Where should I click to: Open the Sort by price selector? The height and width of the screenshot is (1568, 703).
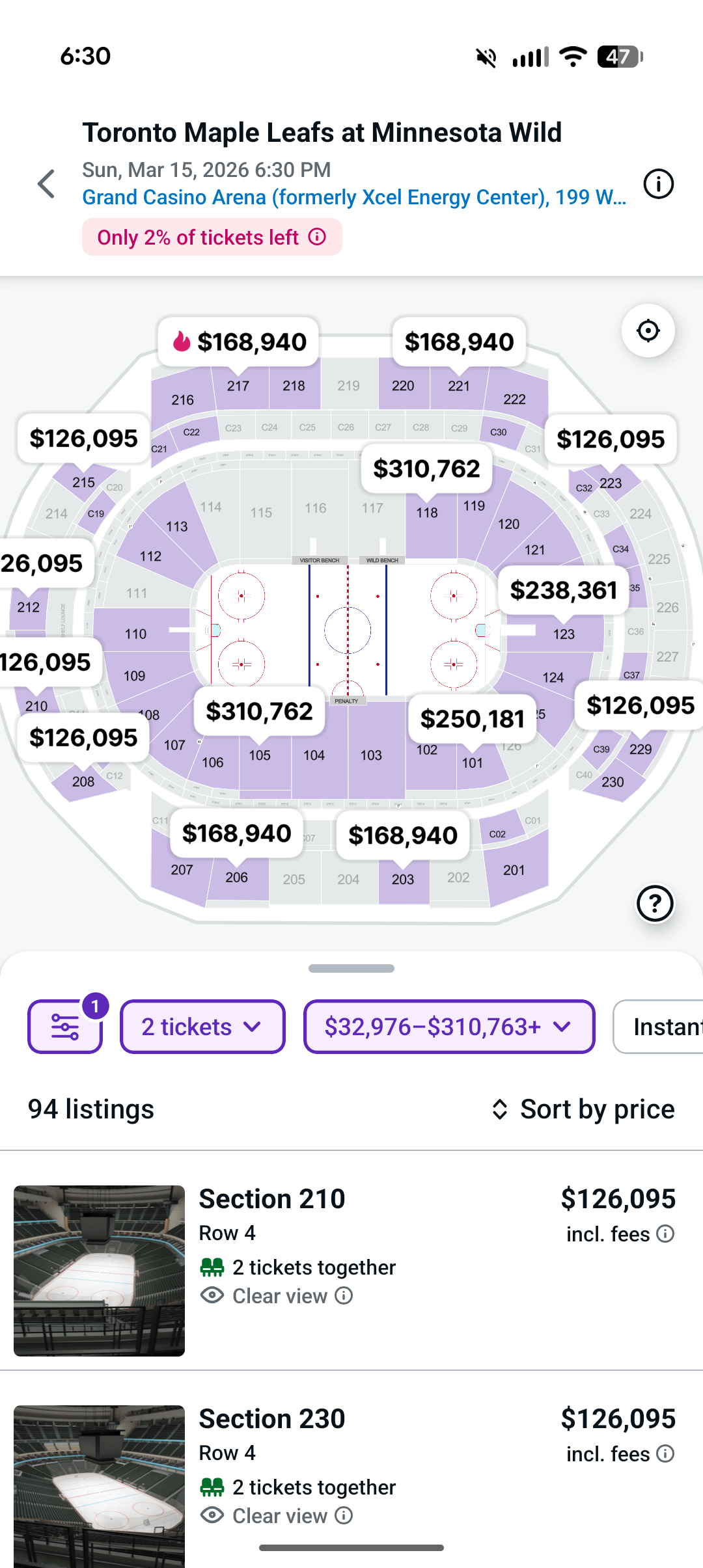583,1109
